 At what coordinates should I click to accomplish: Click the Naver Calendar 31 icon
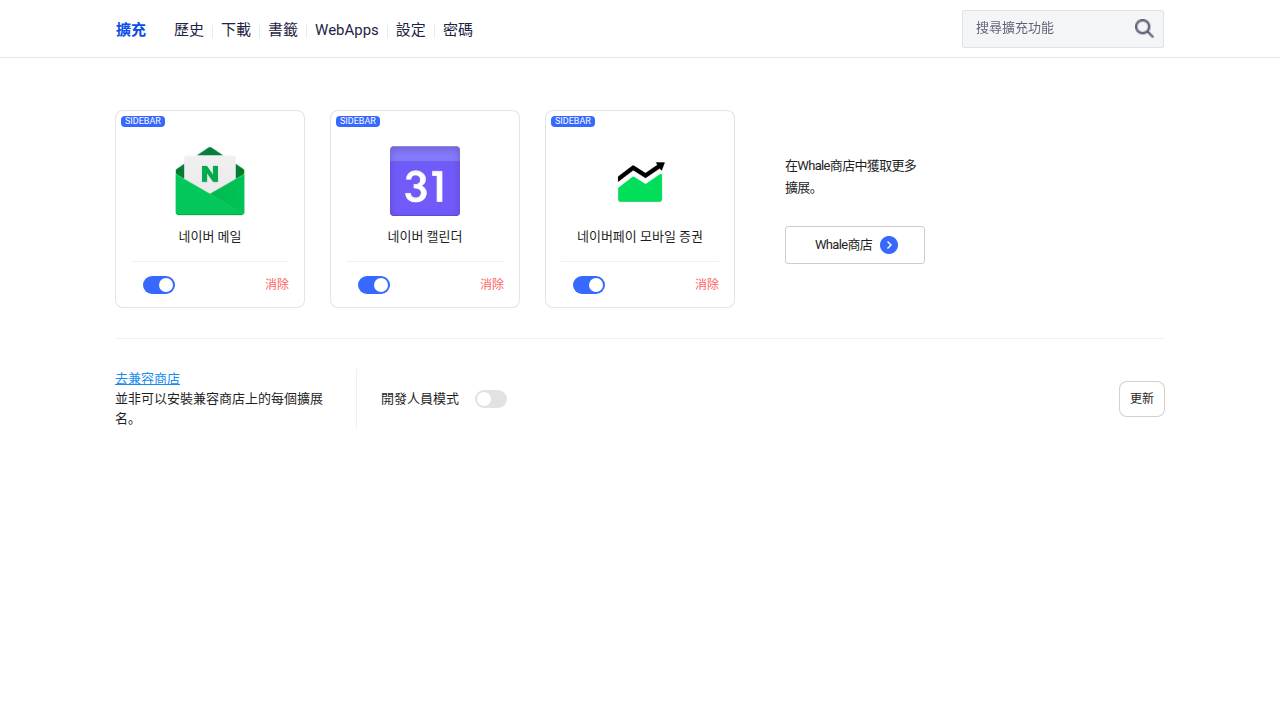click(425, 181)
